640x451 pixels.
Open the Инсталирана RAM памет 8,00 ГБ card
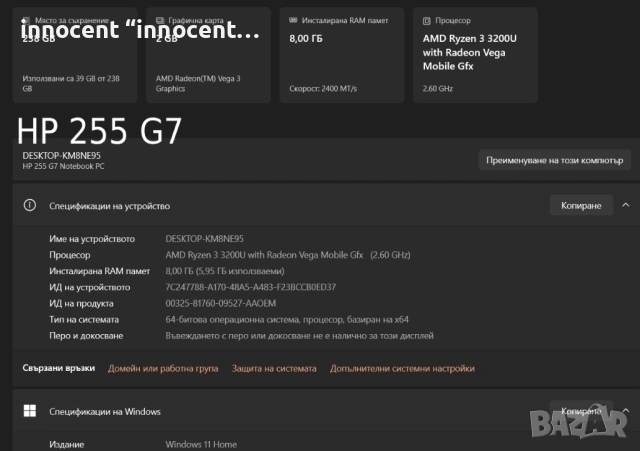point(342,55)
